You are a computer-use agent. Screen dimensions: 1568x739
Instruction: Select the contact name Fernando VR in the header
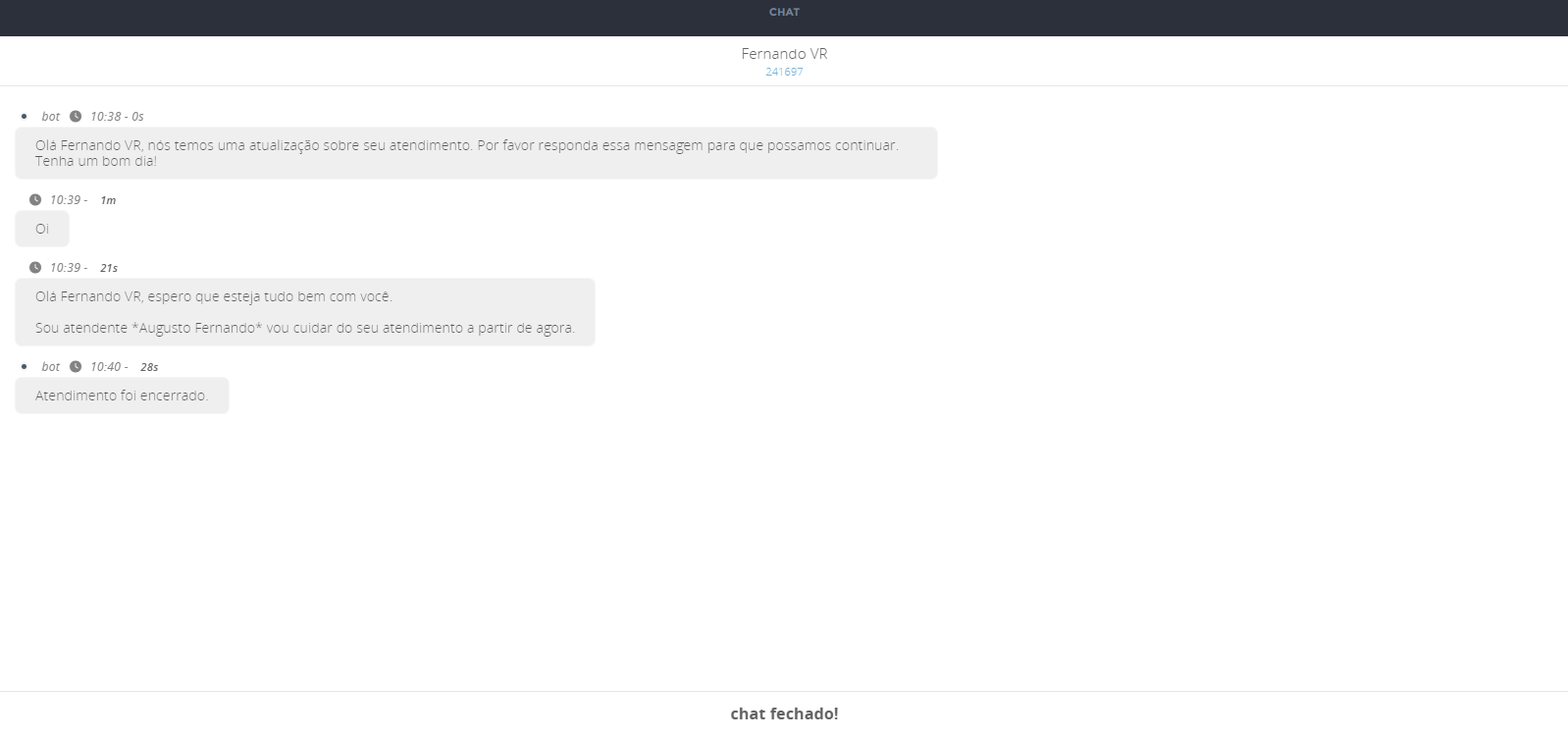pos(784,54)
